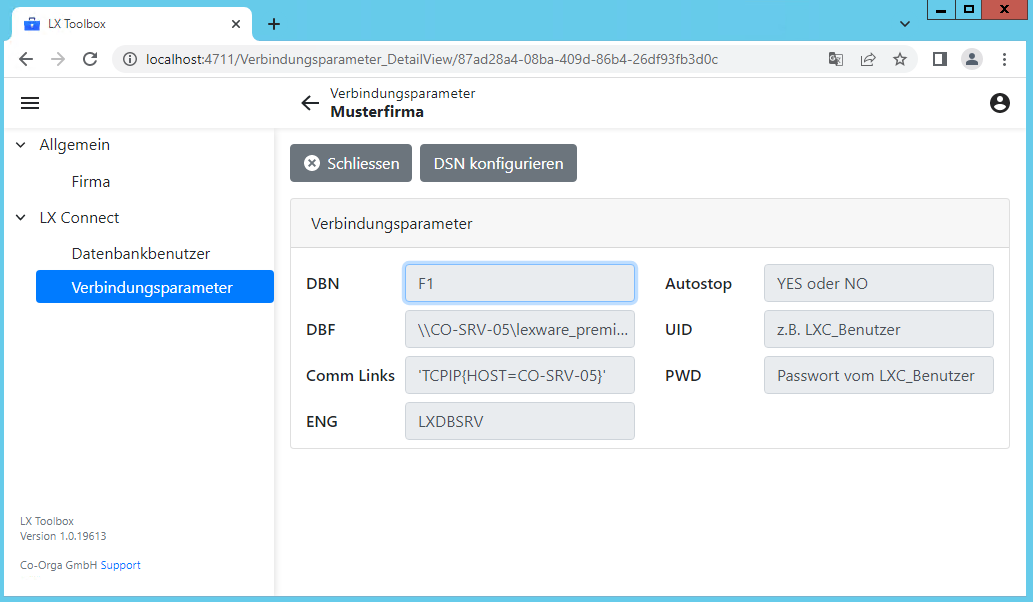This screenshot has width=1033, height=602.
Task: Bookmark this page with the star icon
Action: pyautogui.click(x=900, y=59)
